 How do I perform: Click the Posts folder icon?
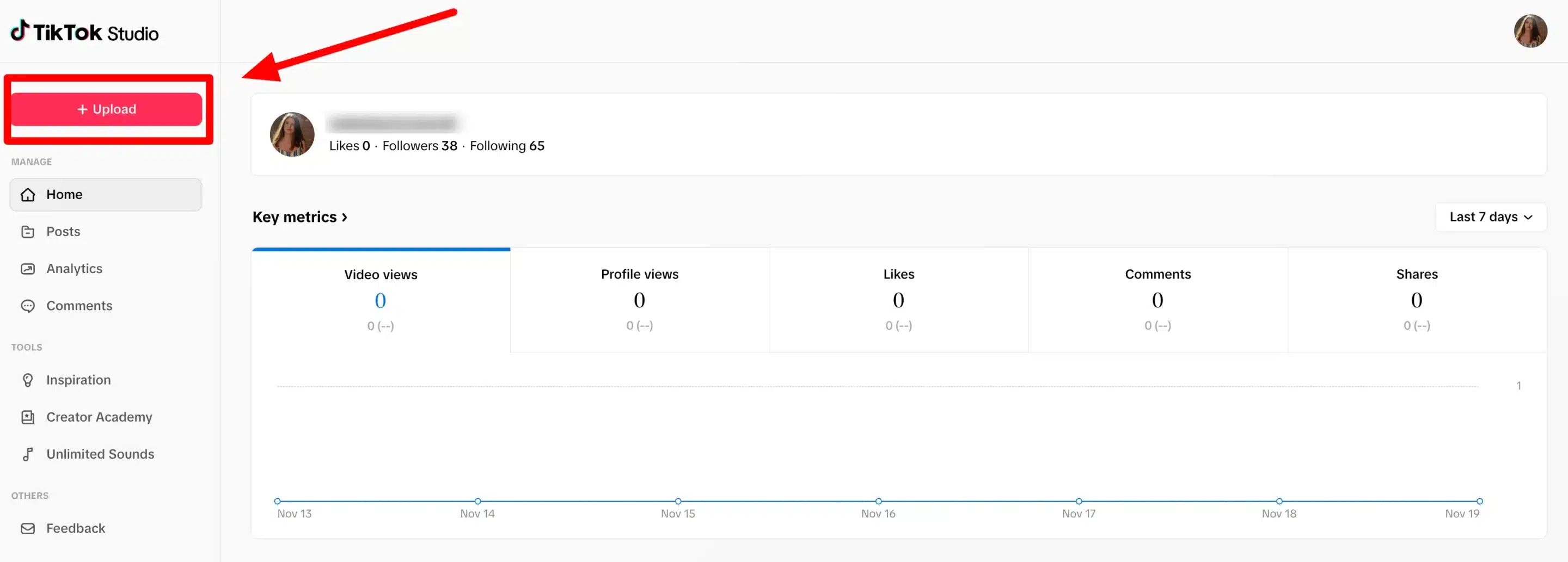28,232
